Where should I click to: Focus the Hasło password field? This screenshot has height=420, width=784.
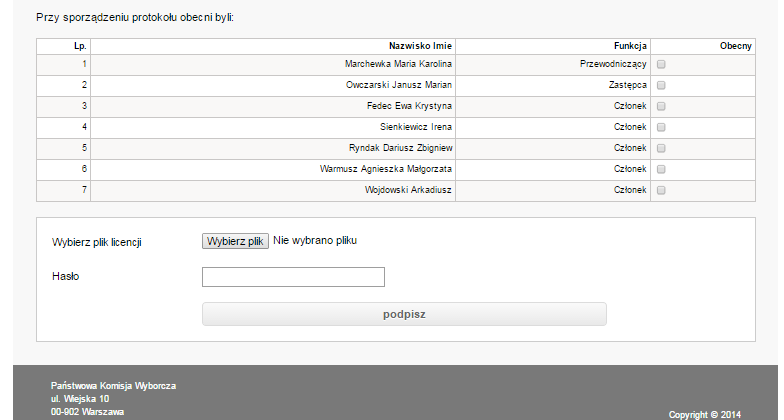[x=293, y=277]
